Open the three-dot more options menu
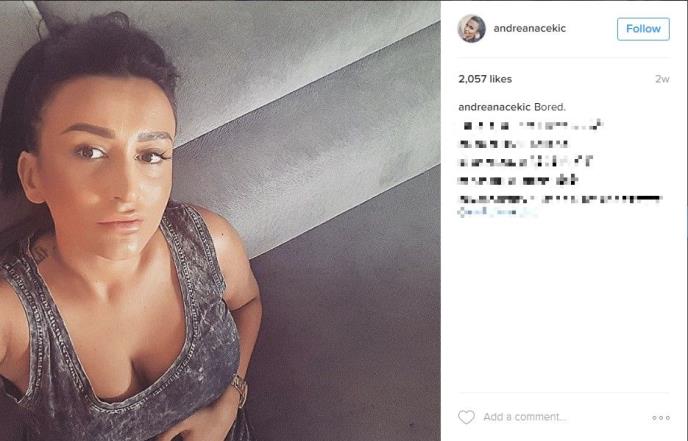 coord(661,418)
